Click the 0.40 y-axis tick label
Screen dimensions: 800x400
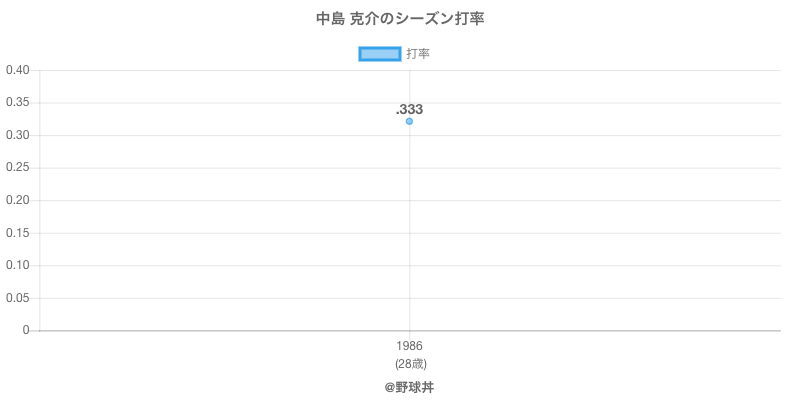[17, 70]
